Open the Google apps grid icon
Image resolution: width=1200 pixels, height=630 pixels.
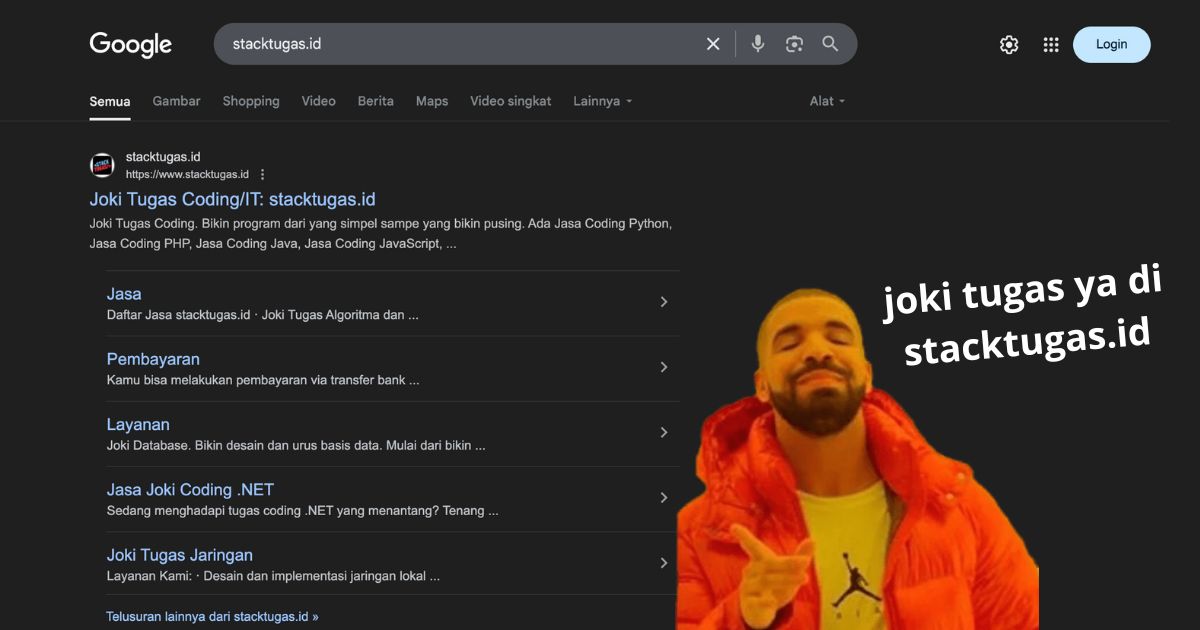point(1050,44)
